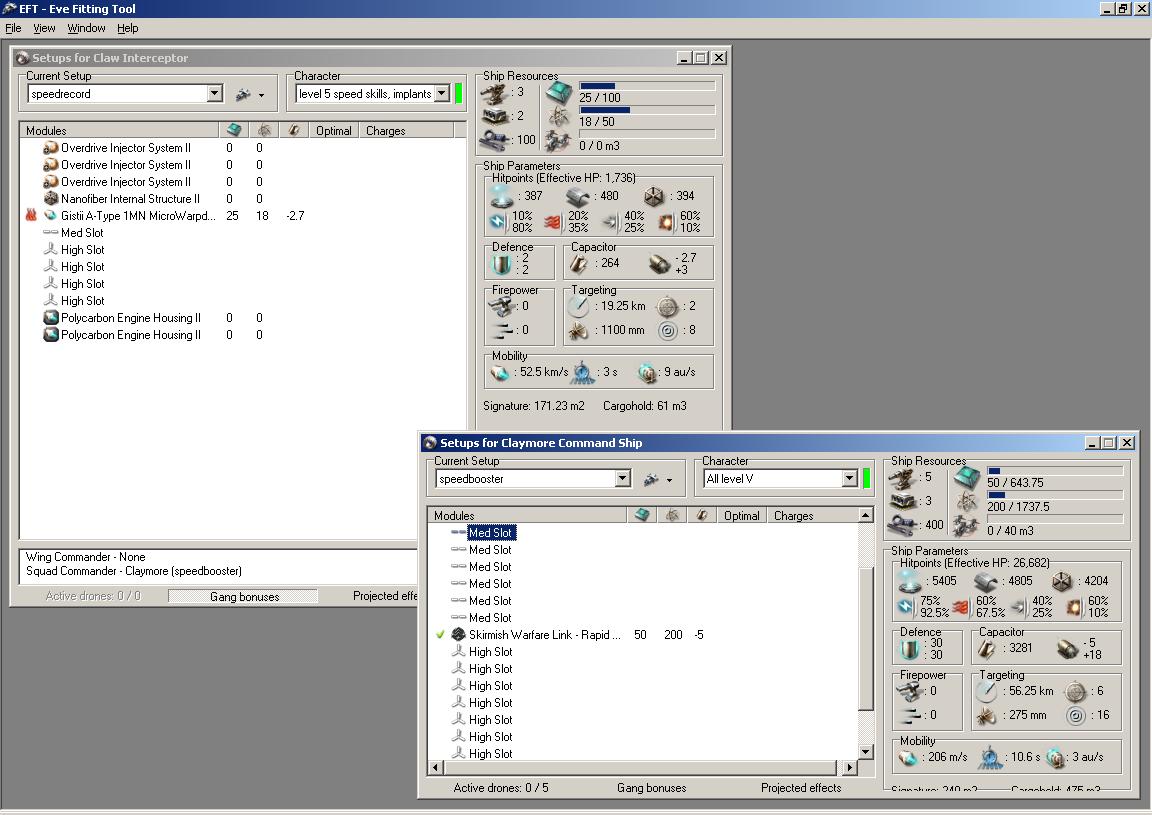Image resolution: width=1152 pixels, height=815 pixels.
Task: Click green status indicator in Claw window
Action: [458, 93]
